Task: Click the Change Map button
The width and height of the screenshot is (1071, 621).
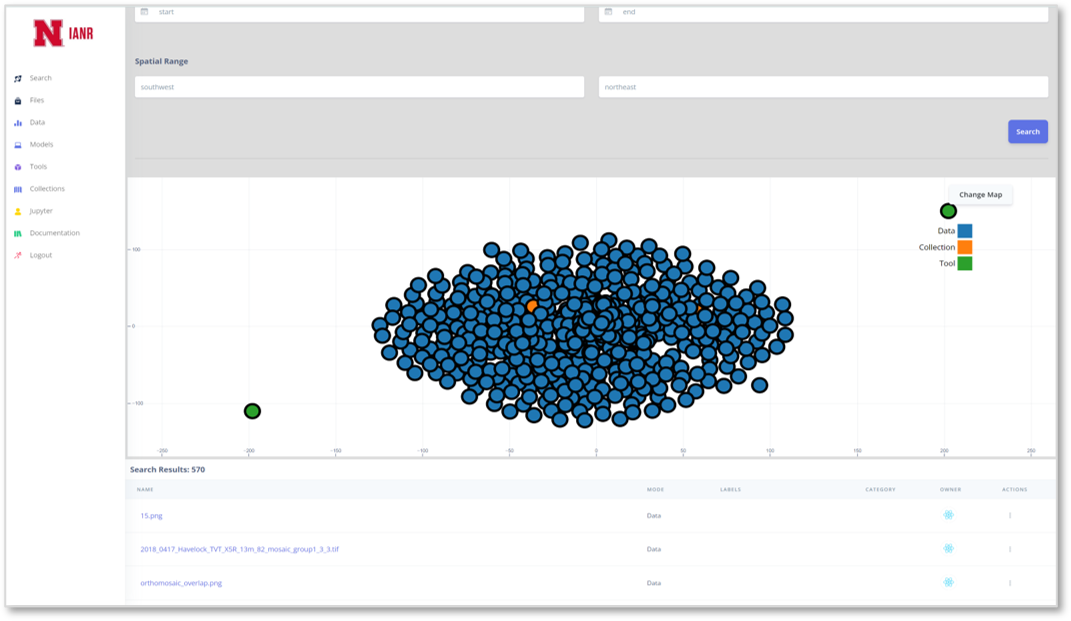Action: (980, 195)
